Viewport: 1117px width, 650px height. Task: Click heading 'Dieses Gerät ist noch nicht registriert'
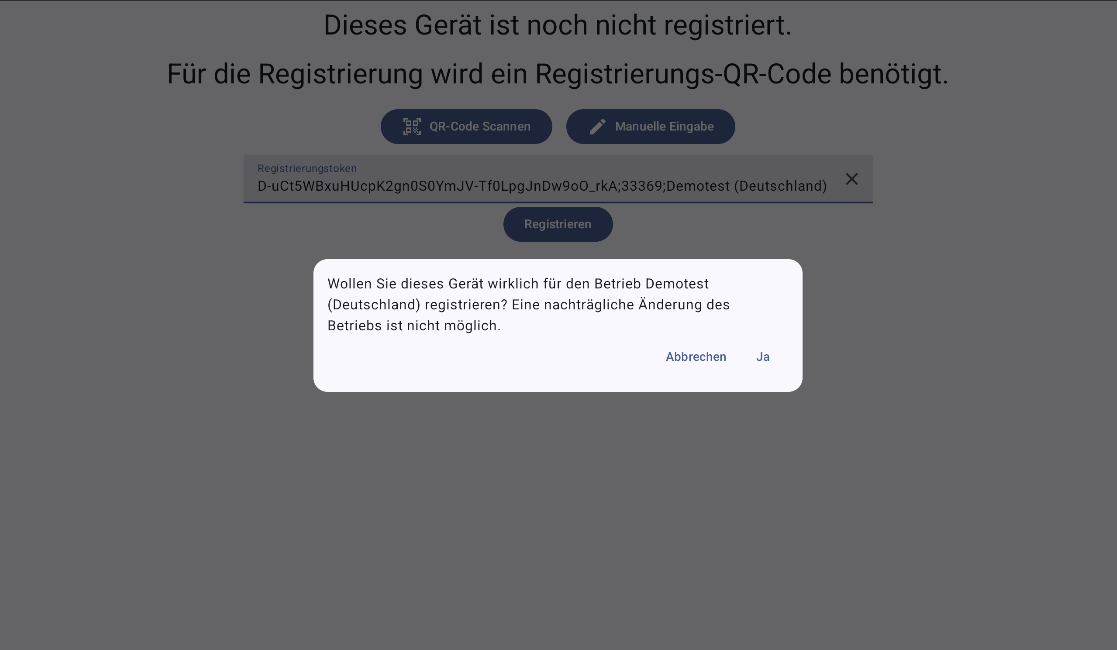(x=558, y=25)
